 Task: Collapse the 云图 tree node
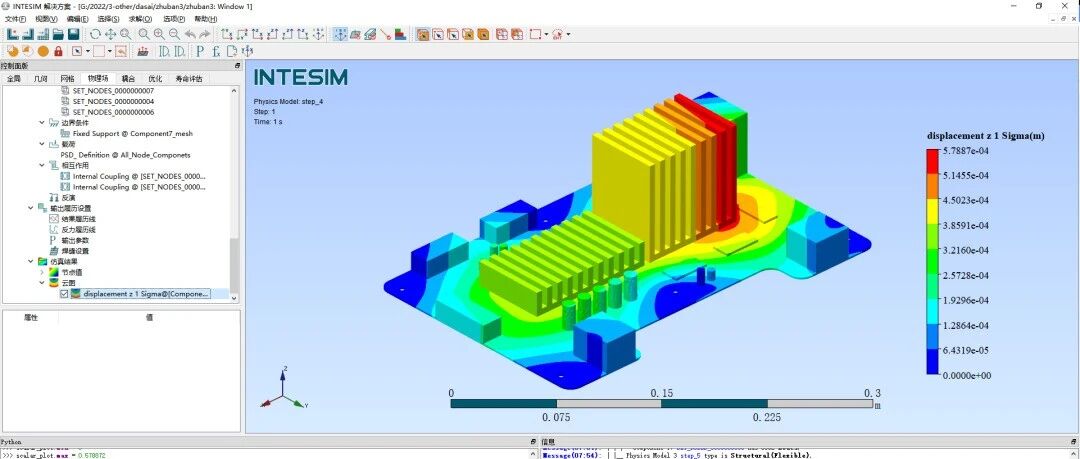(x=43, y=283)
